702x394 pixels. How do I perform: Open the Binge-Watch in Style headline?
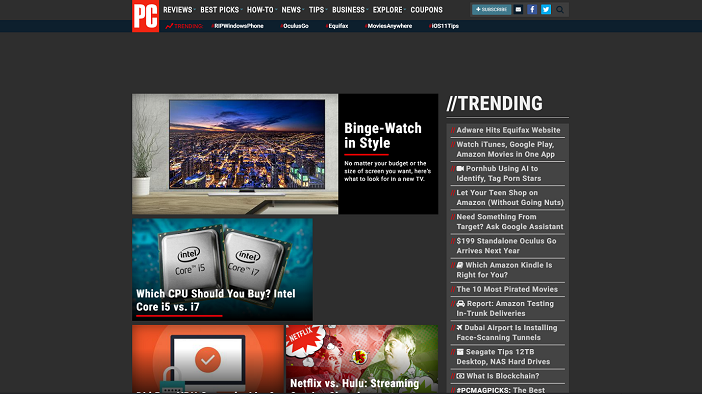point(383,135)
